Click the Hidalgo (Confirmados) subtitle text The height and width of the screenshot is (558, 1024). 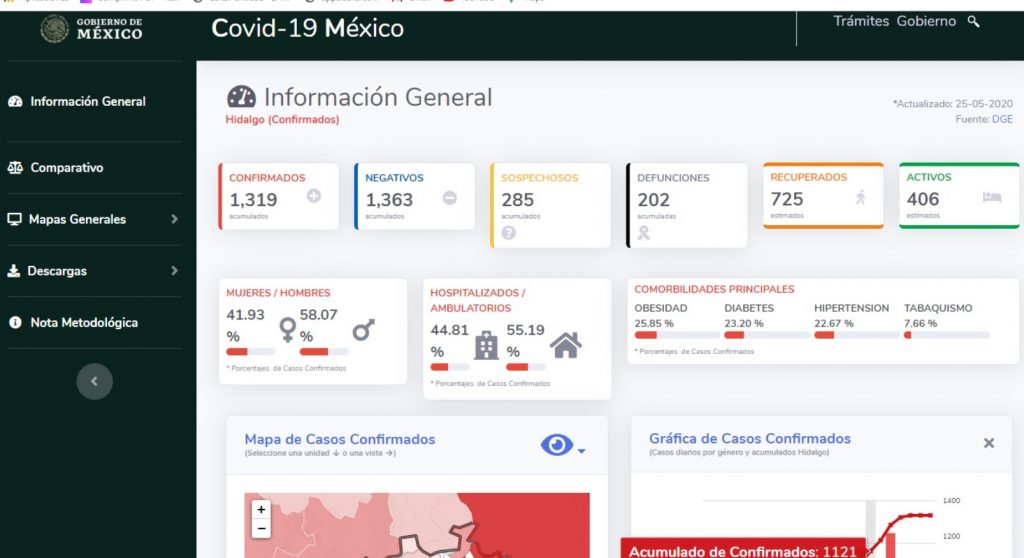pyautogui.click(x=282, y=120)
